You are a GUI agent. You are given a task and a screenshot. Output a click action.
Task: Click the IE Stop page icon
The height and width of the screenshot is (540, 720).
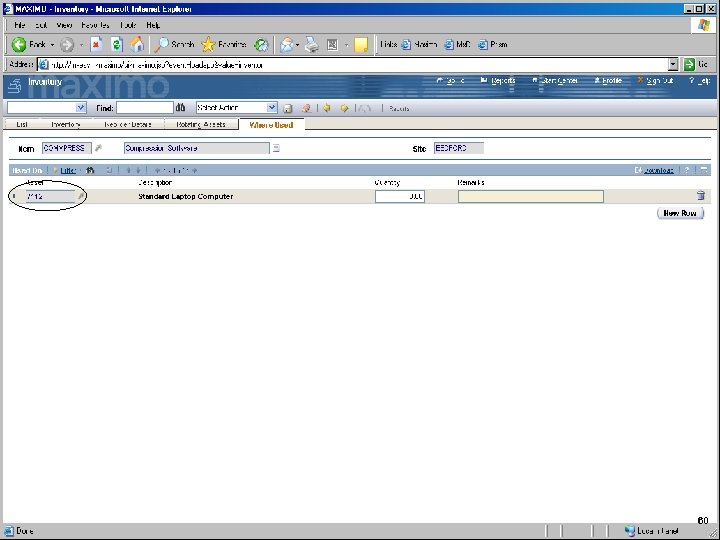point(96,45)
